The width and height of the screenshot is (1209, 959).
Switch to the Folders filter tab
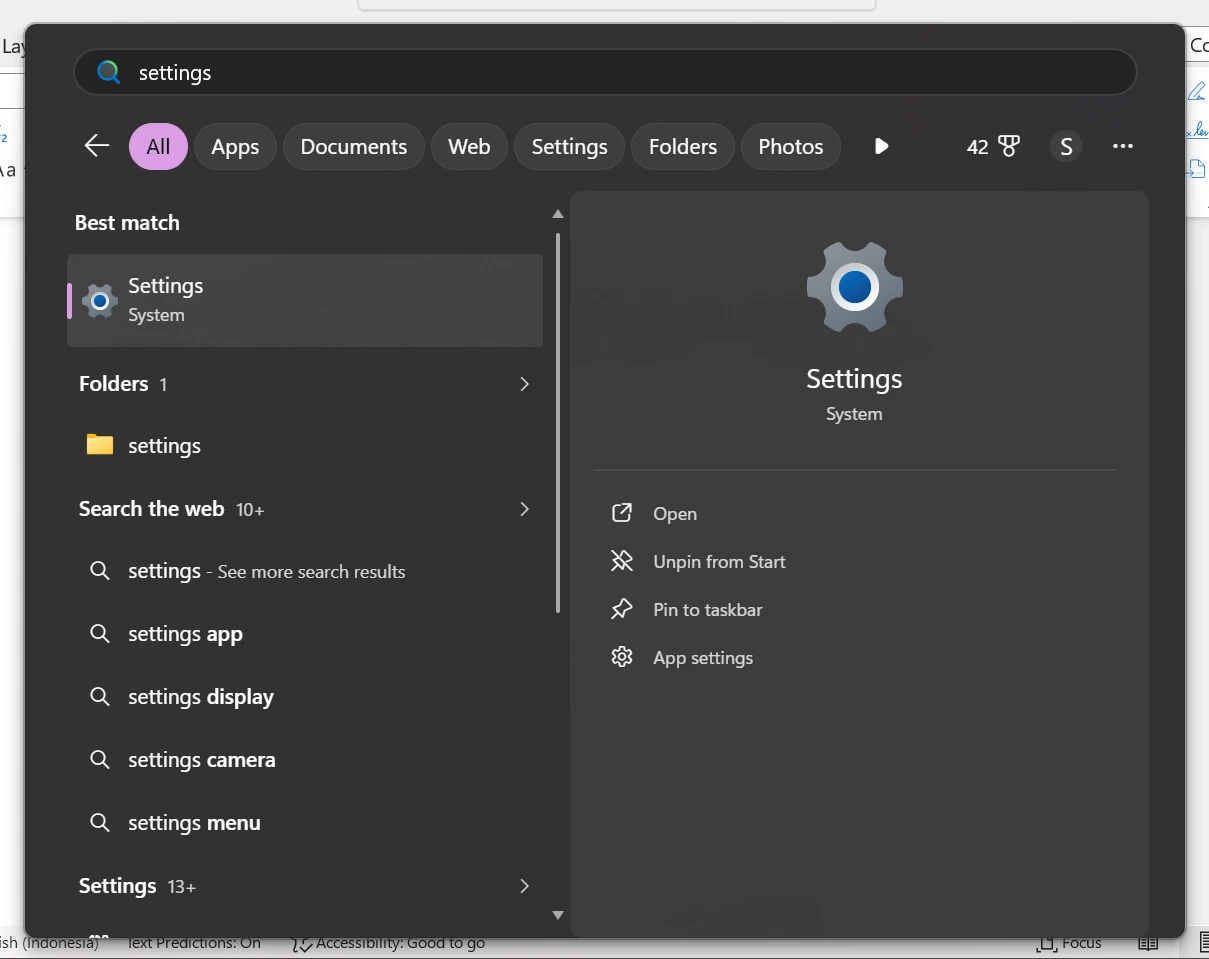(683, 146)
